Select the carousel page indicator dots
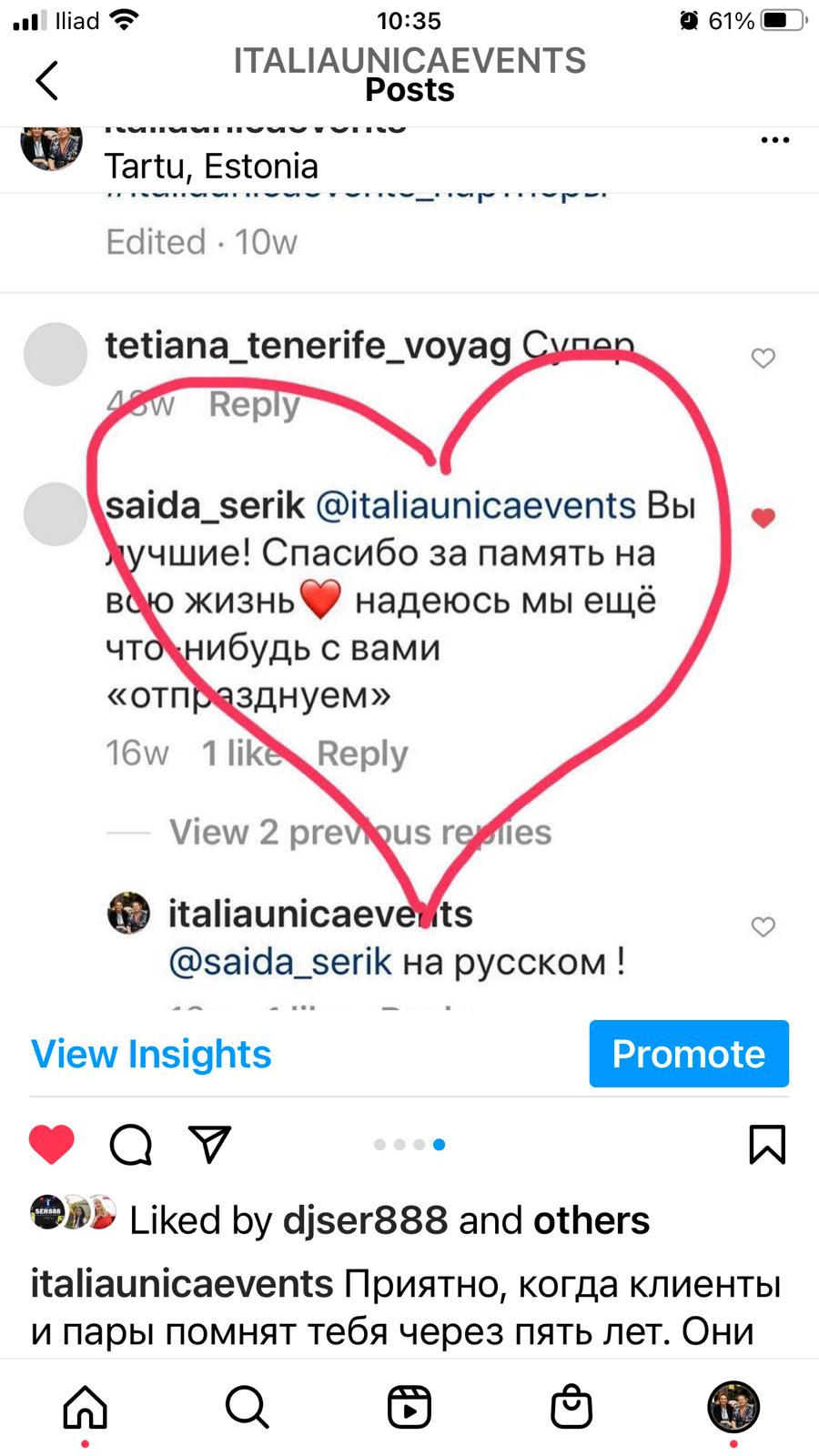 coord(409,1145)
